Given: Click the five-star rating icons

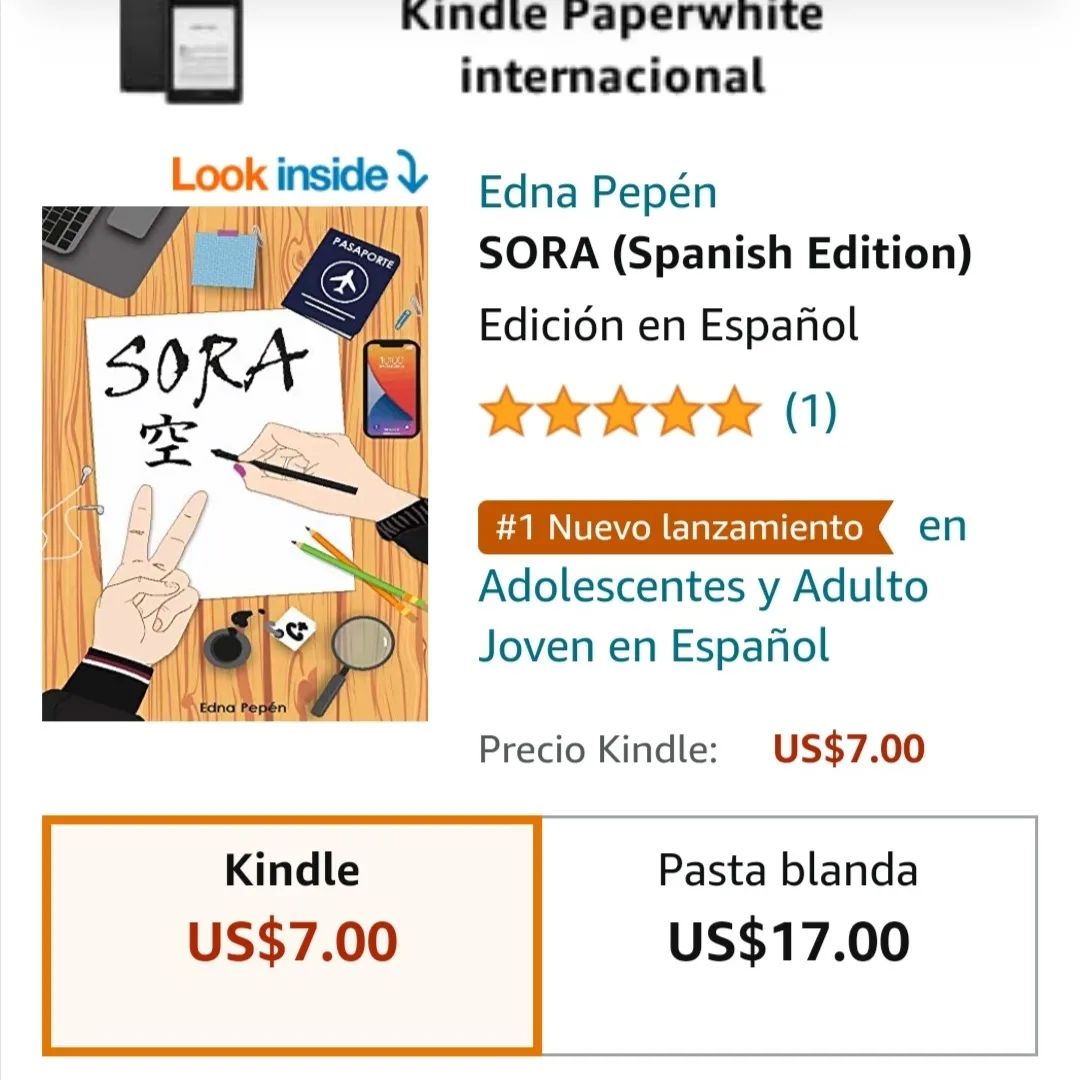Looking at the screenshot, I should pyautogui.click(x=620, y=411).
